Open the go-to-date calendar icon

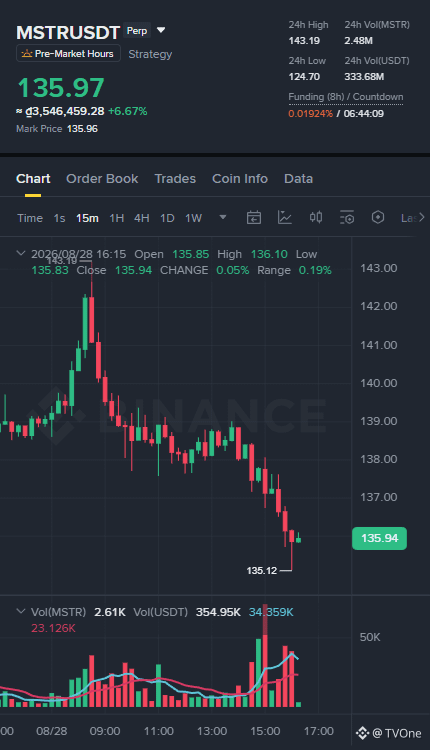tap(254, 218)
